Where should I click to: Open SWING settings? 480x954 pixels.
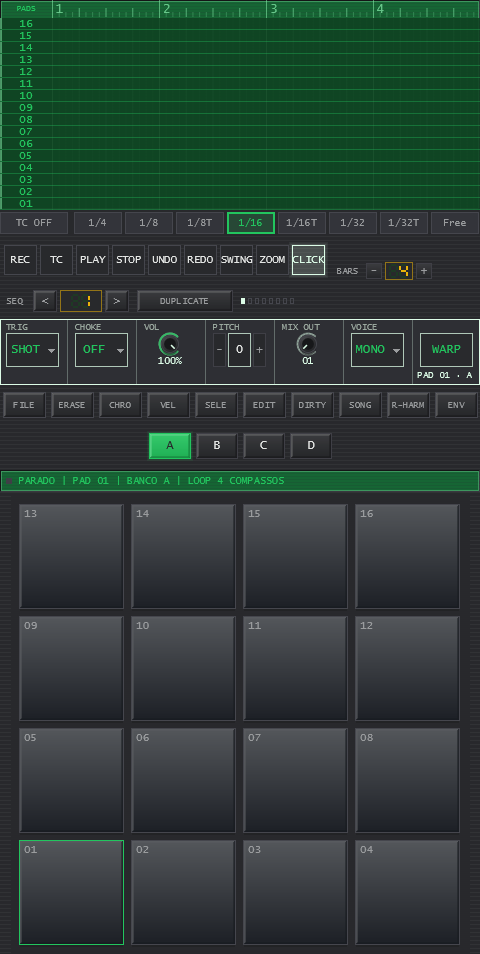[236, 260]
